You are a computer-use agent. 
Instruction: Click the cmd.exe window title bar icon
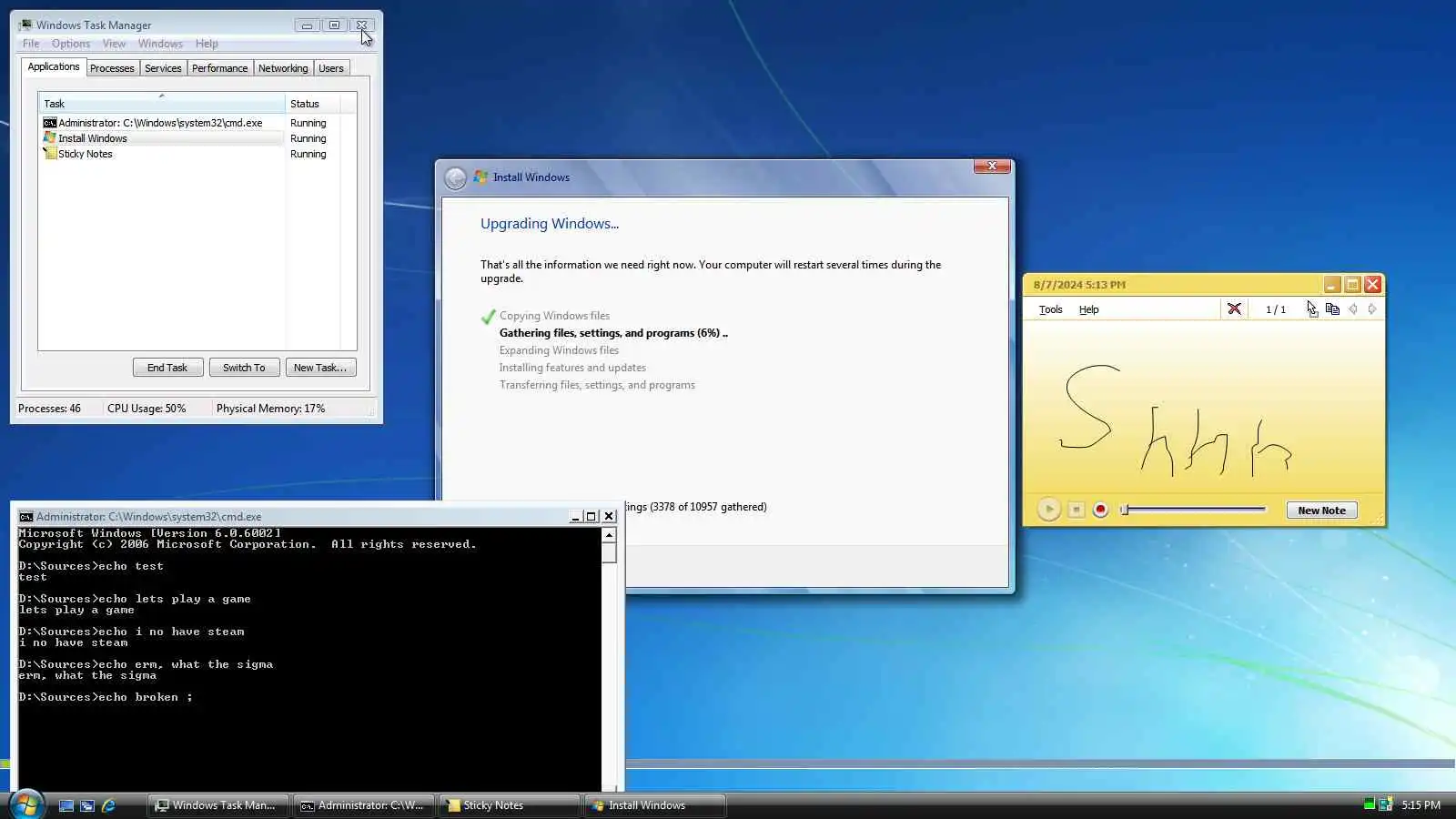25,516
